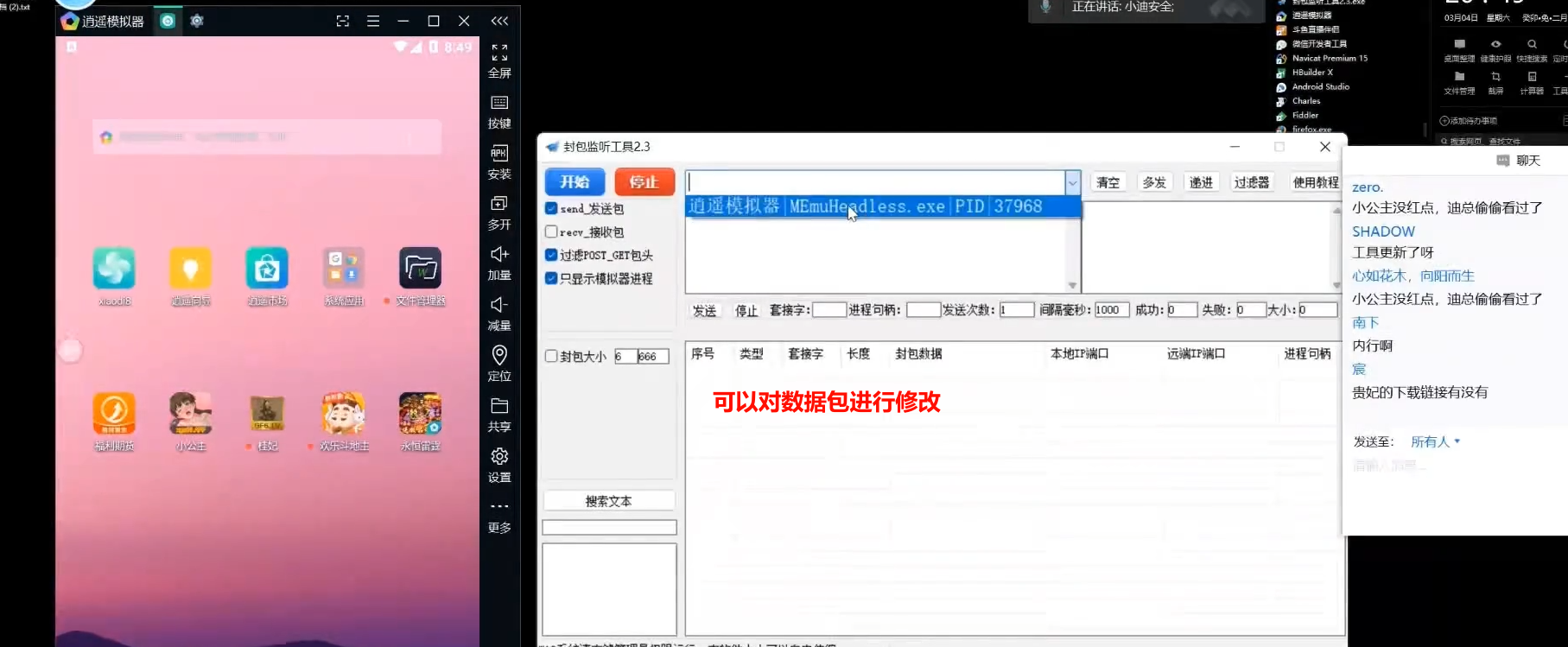Launch the 欢乐斗地主 app icon

(344, 414)
